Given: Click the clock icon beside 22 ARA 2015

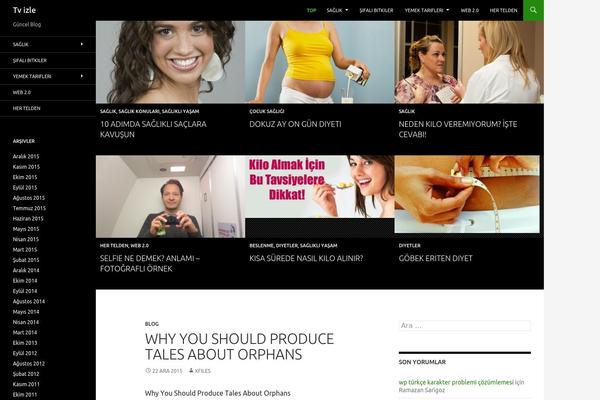Looking at the screenshot, I should 148,371.
